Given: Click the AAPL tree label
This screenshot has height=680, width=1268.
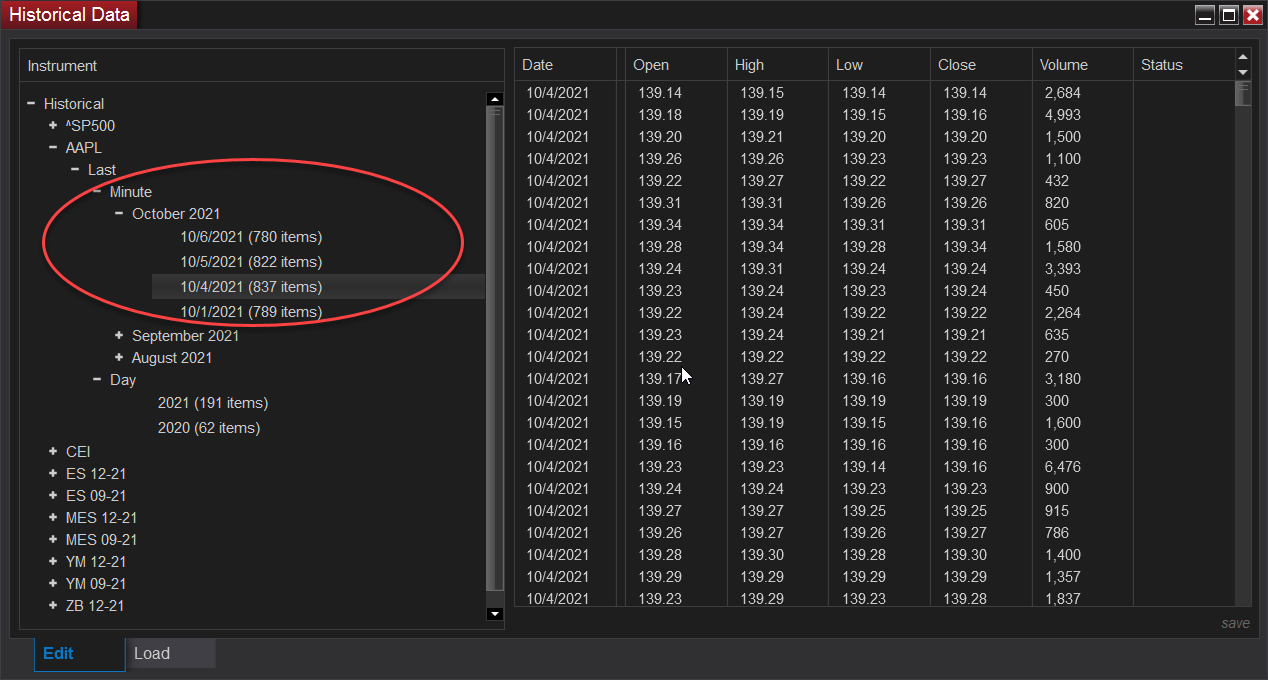Looking at the screenshot, I should coord(84,148).
